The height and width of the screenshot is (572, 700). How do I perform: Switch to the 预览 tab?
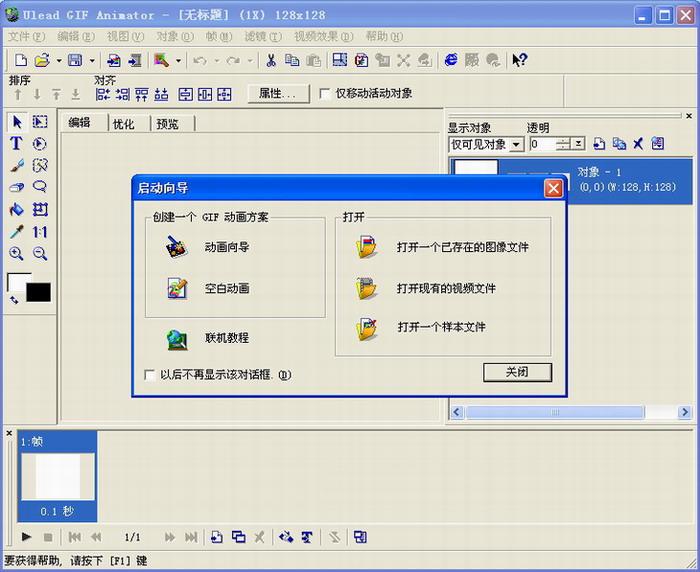click(167, 124)
